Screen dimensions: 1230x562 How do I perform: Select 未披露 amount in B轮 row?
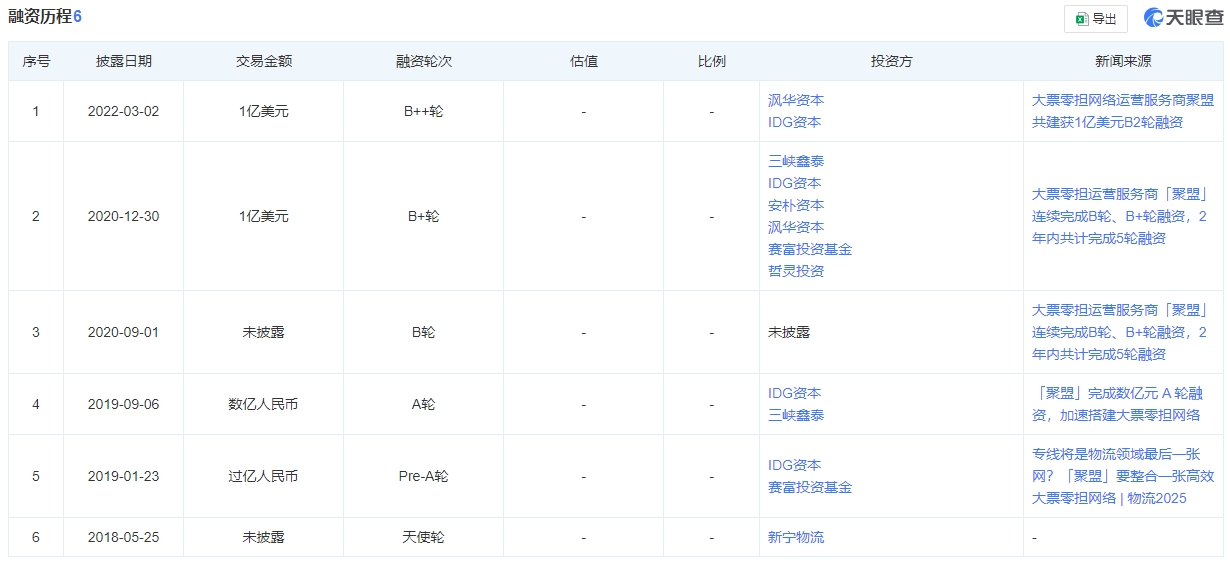click(x=264, y=332)
